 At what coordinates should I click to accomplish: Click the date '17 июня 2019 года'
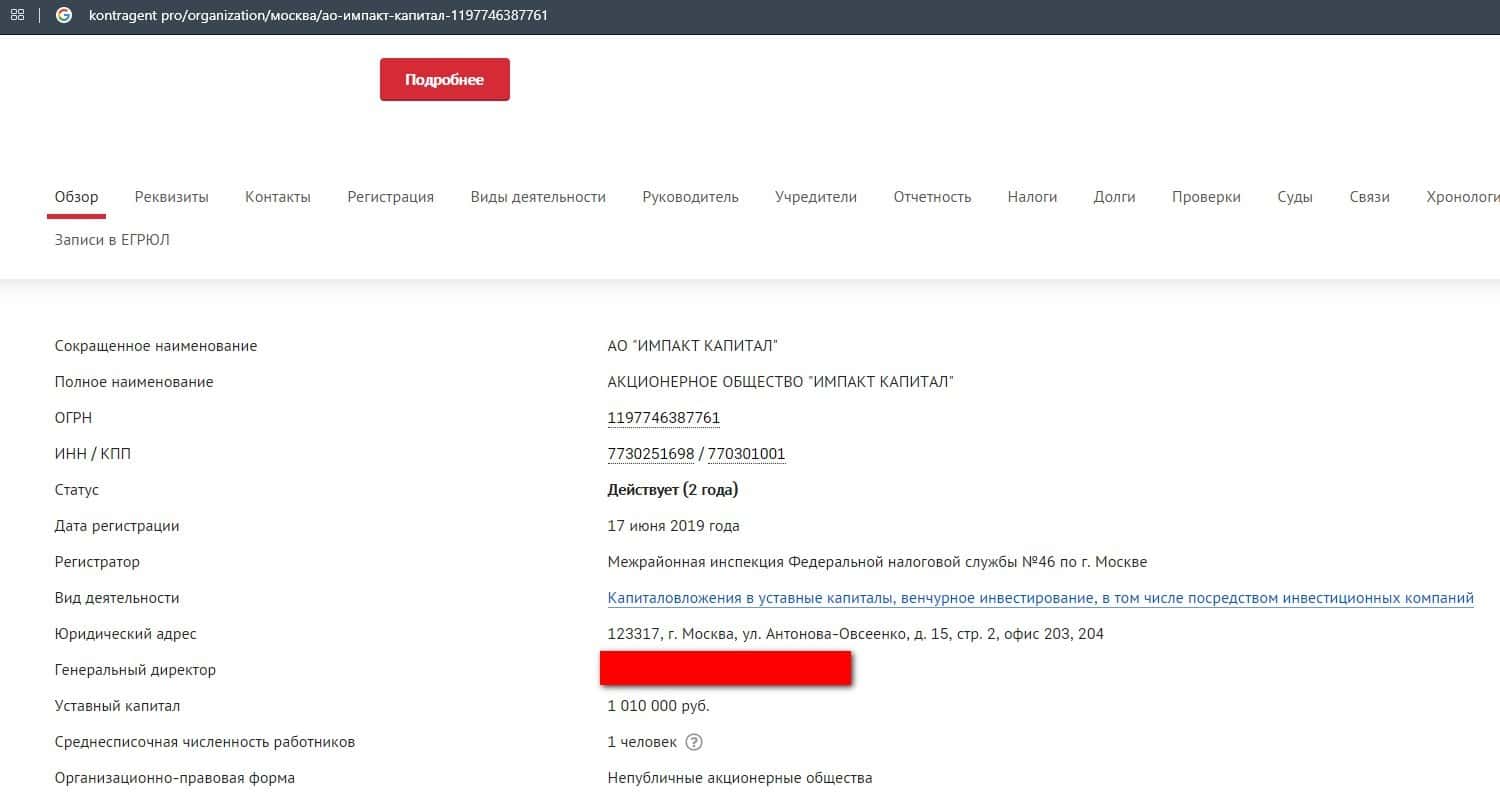pyautogui.click(x=674, y=526)
